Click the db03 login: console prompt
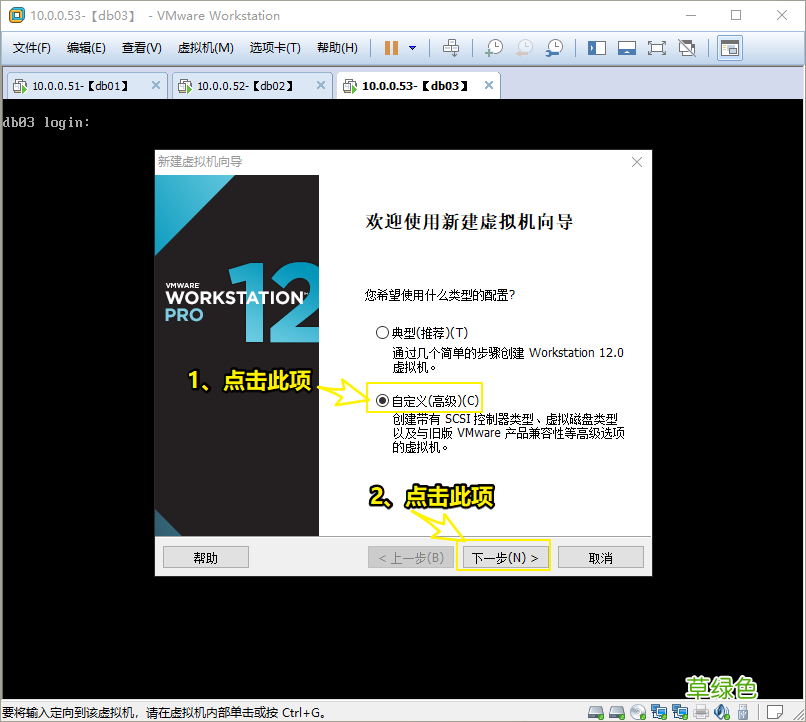Viewport: 806px width, 722px height. pyautogui.click(x=46, y=122)
